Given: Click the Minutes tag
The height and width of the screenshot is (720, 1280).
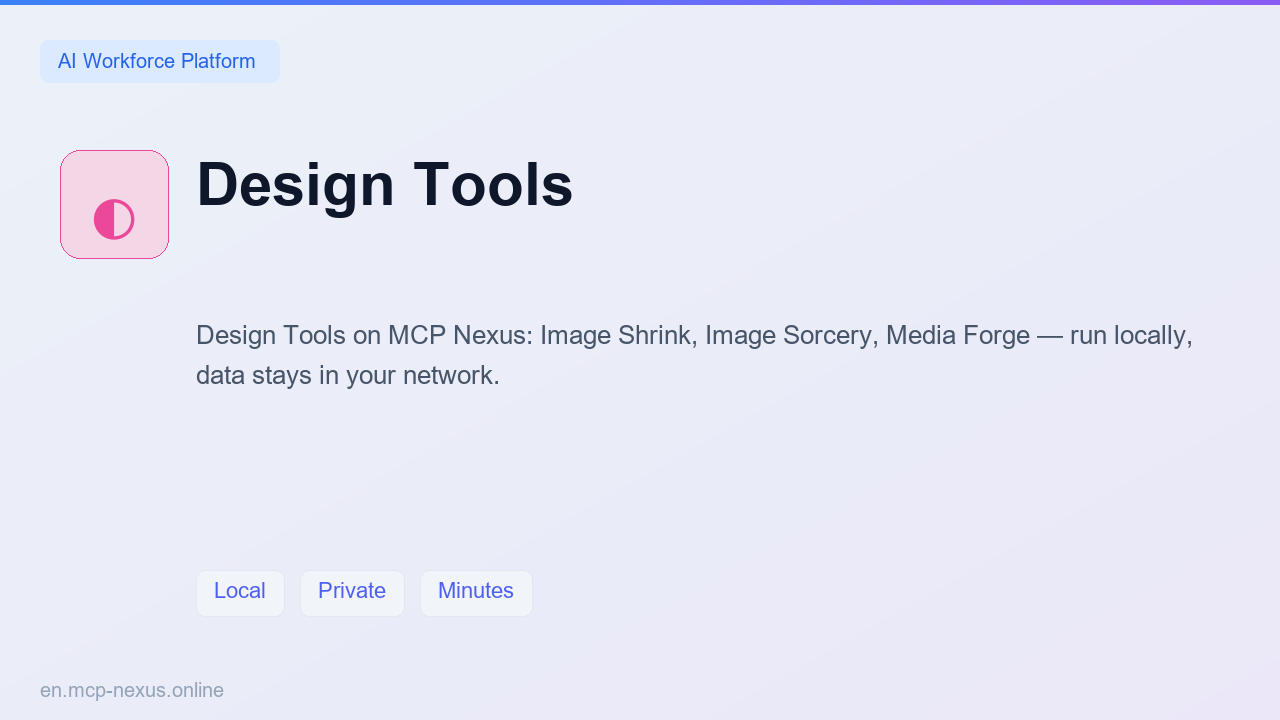Looking at the screenshot, I should (x=476, y=593).
